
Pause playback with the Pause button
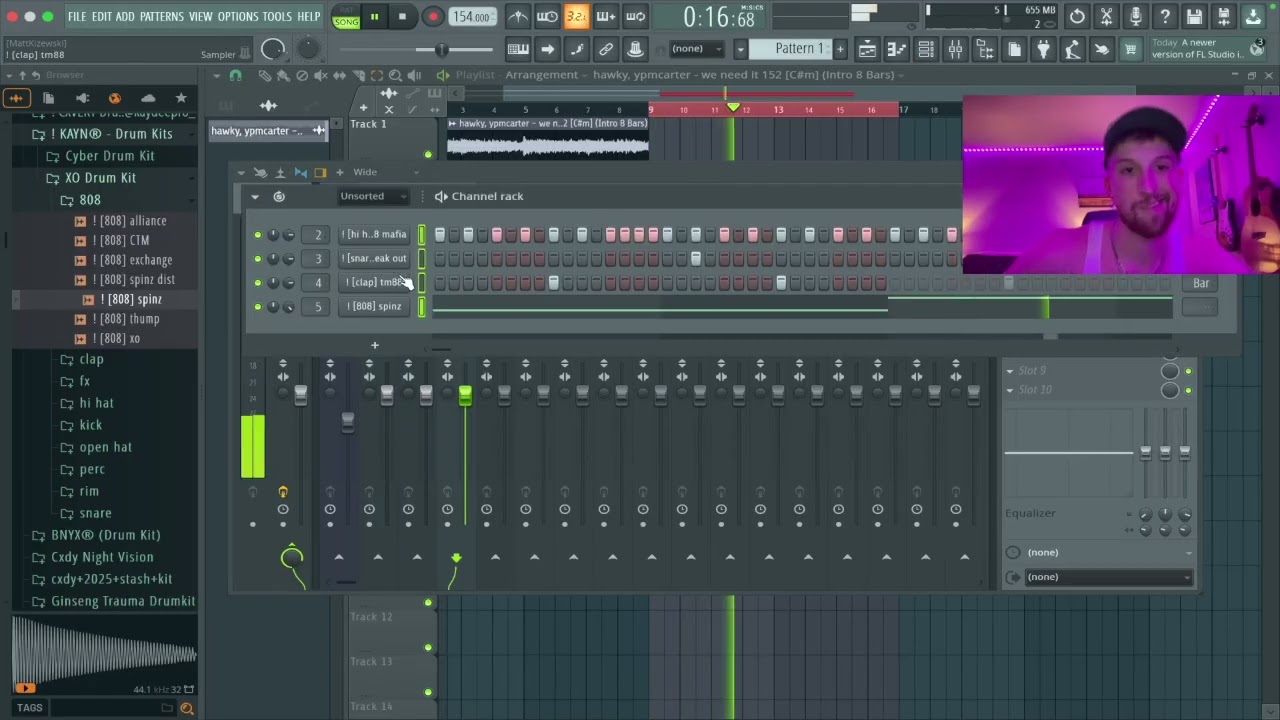374,16
